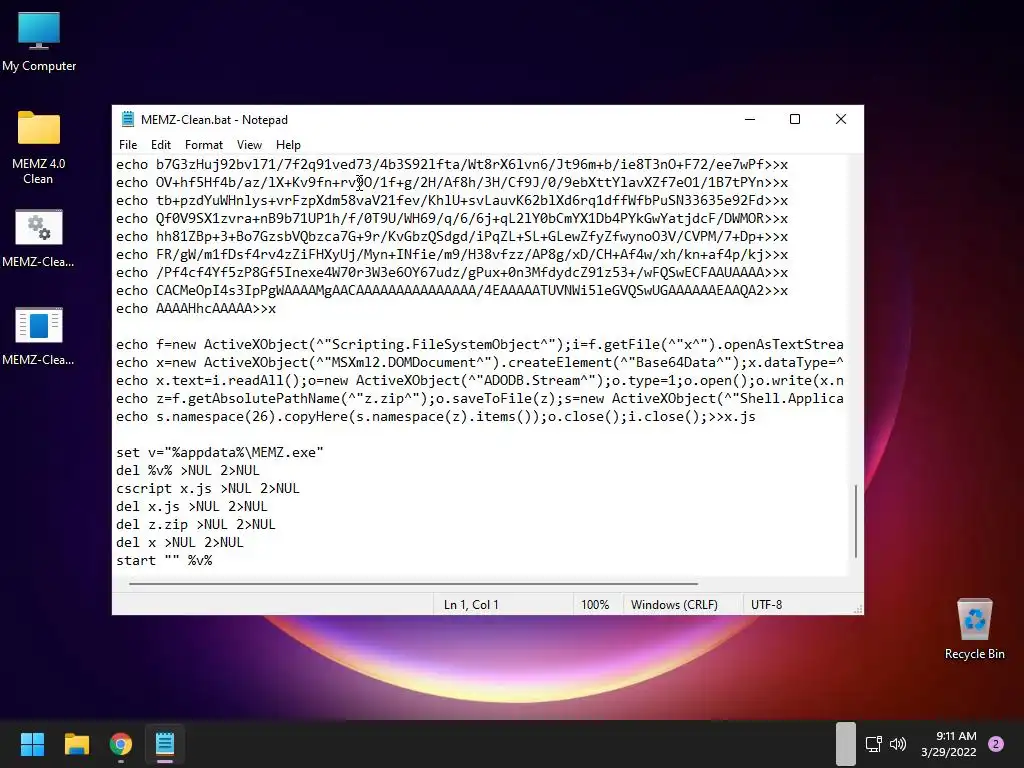Click 'Windows (CRLF)' status bar entry
The width and height of the screenshot is (1024, 768).
(x=674, y=605)
